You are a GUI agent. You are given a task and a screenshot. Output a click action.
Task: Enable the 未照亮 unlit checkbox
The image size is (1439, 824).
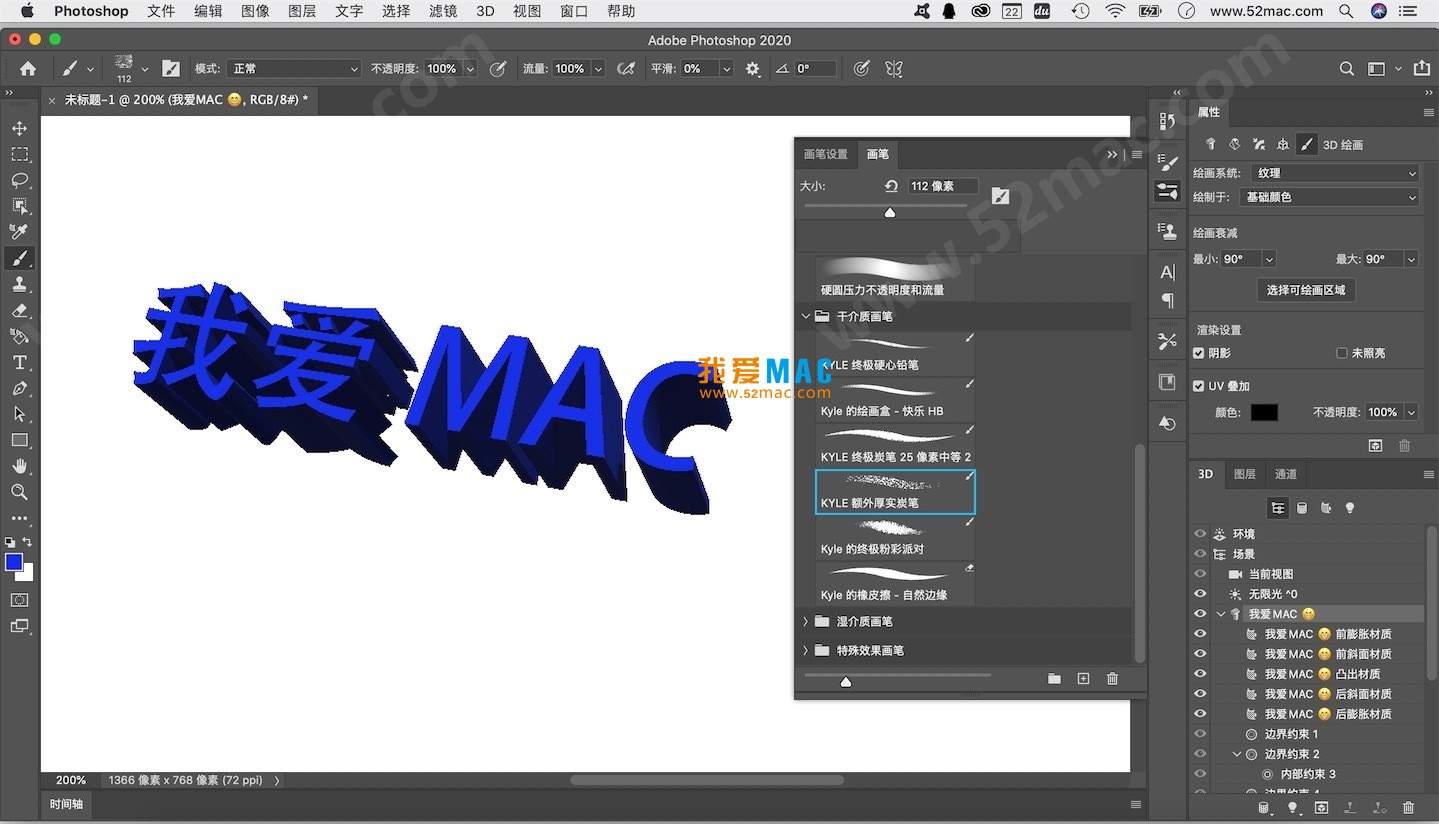pos(1342,353)
